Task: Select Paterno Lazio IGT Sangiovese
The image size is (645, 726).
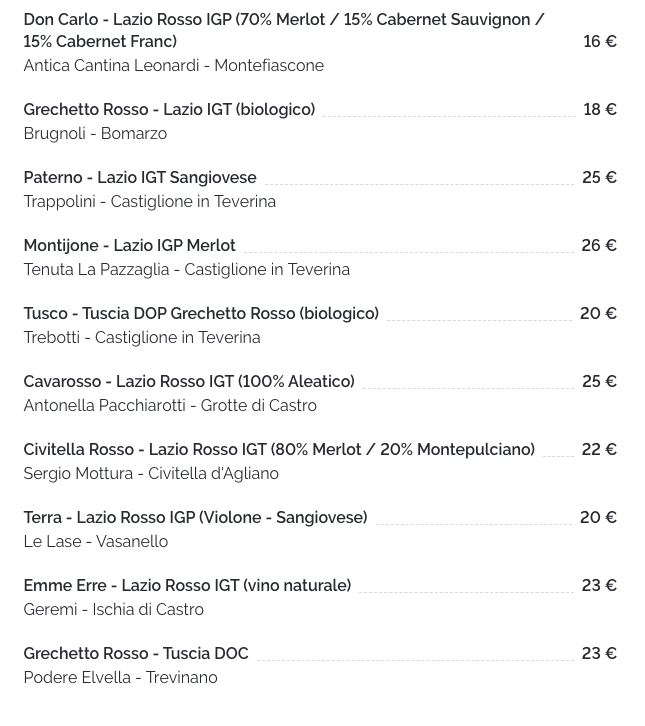Action: click(x=140, y=177)
